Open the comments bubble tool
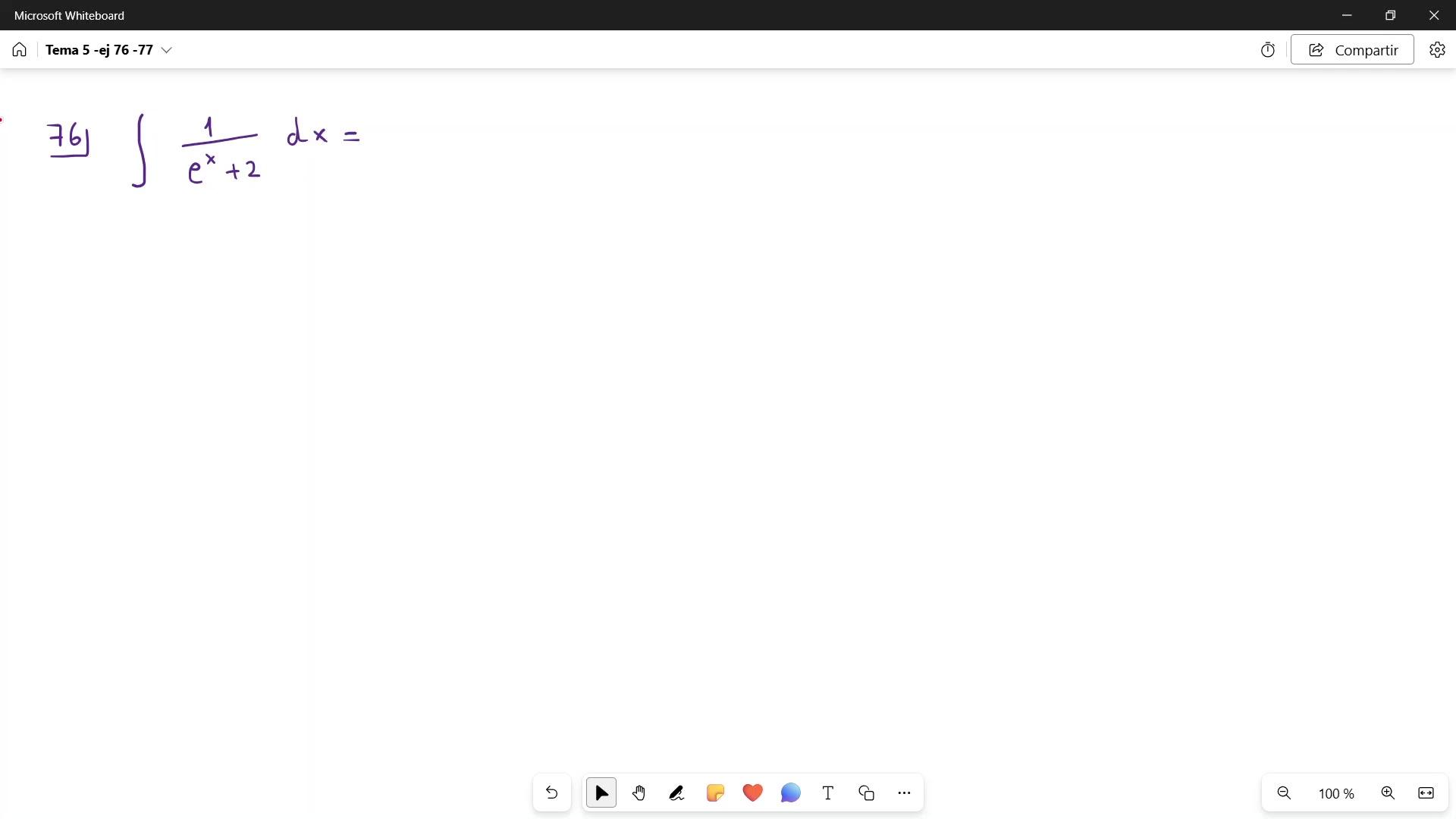Image resolution: width=1456 pixels, height=819 pixels. (x=790, y=793)
